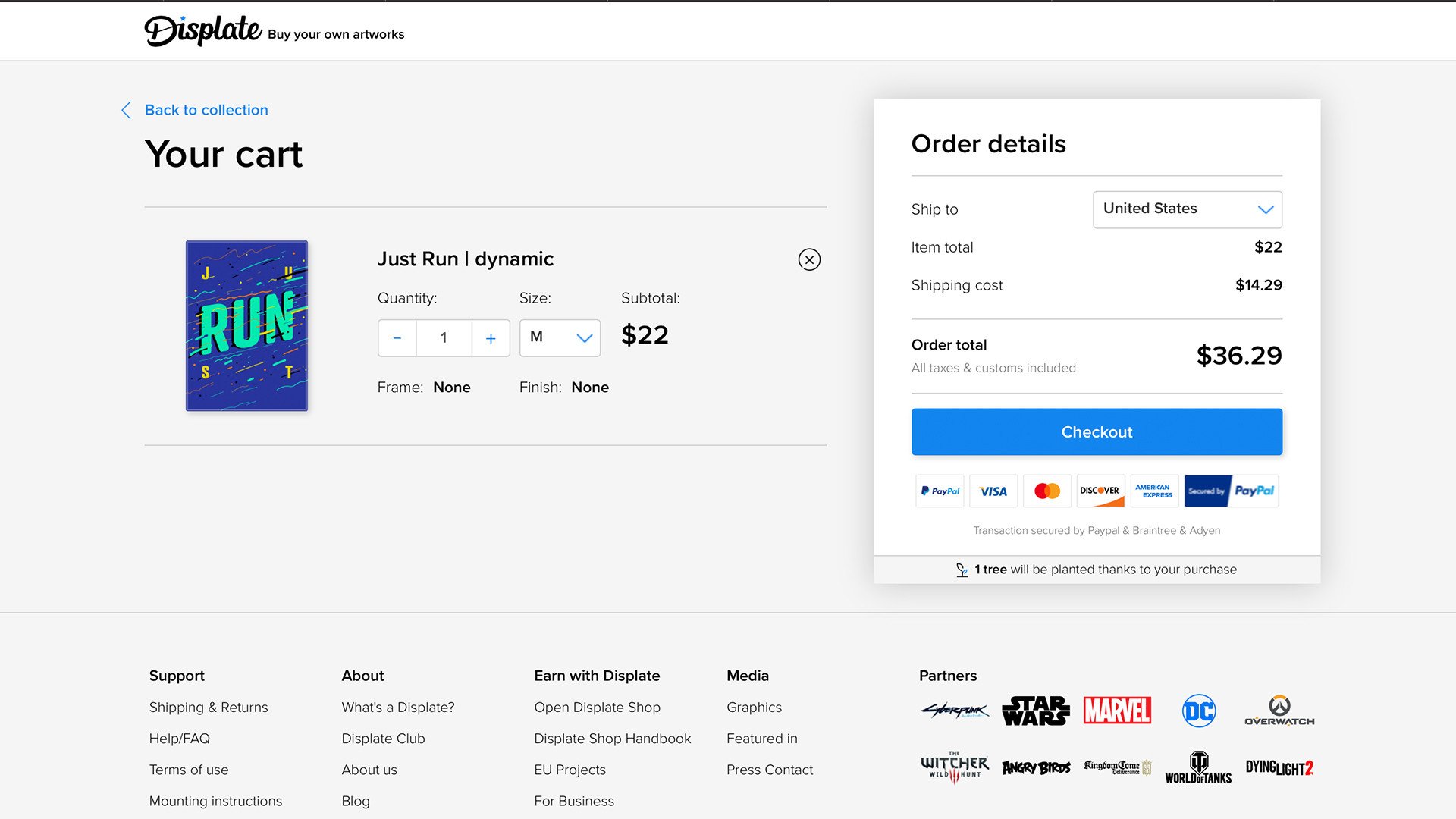The image size is (1456, 819).
Task: Open the Size dropdown showing M
Action: click(560, 338)
